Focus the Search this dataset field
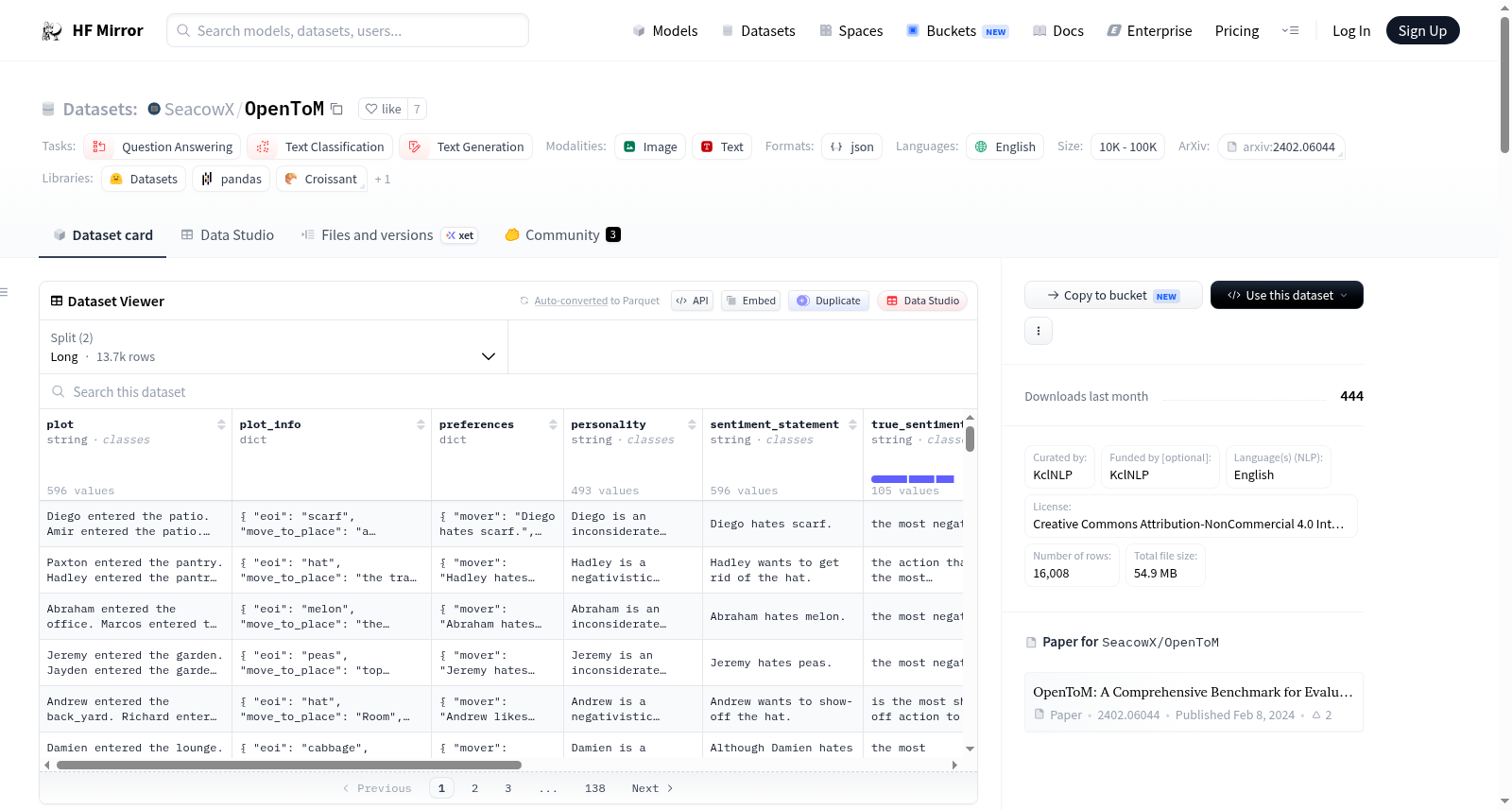 click(508, 391)
